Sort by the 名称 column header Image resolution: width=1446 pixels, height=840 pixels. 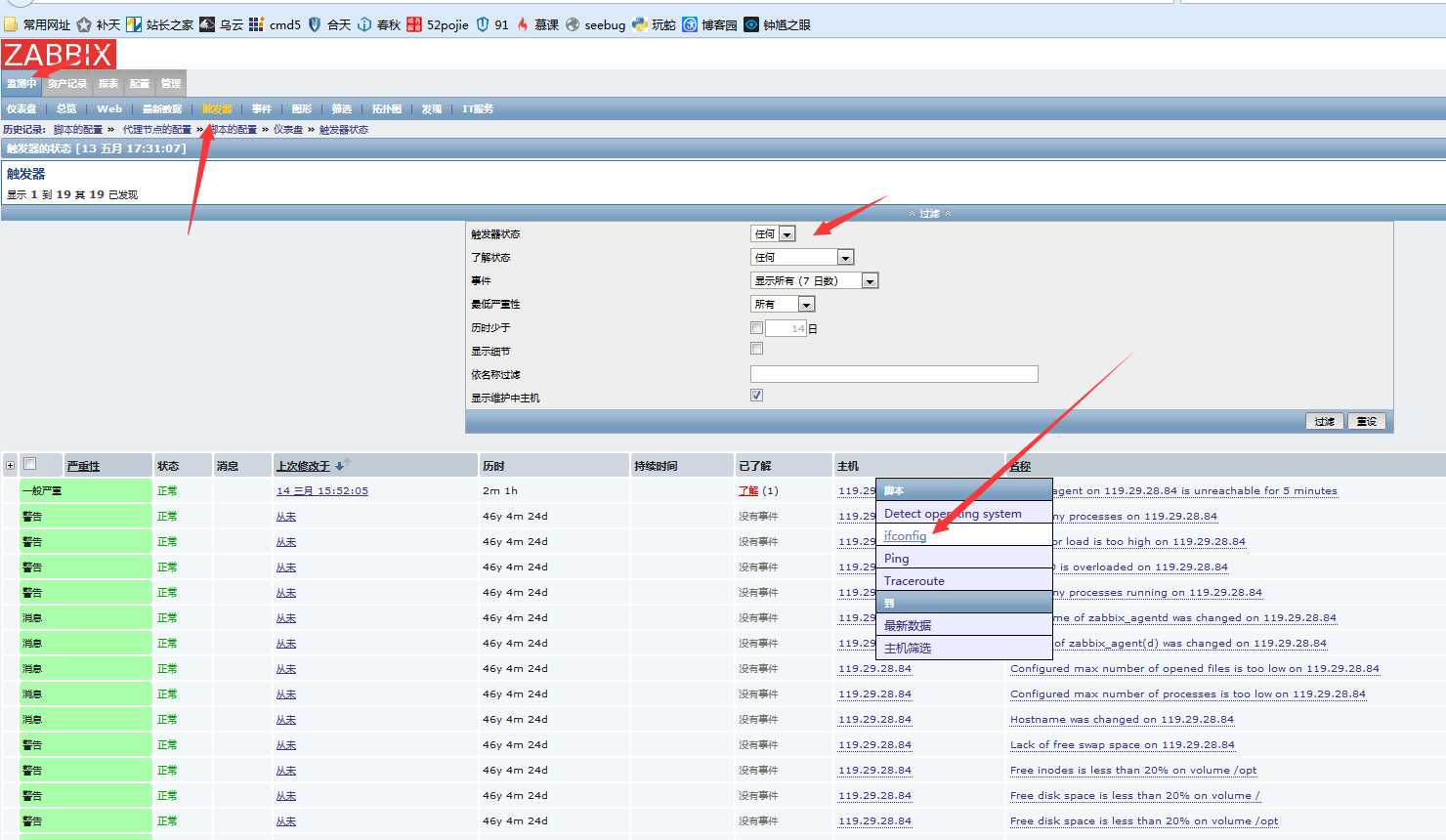click(1020, 466)
